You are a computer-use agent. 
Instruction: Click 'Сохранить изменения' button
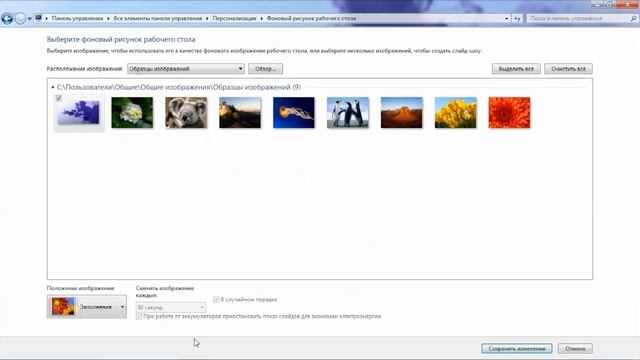(x=517, y=349)
